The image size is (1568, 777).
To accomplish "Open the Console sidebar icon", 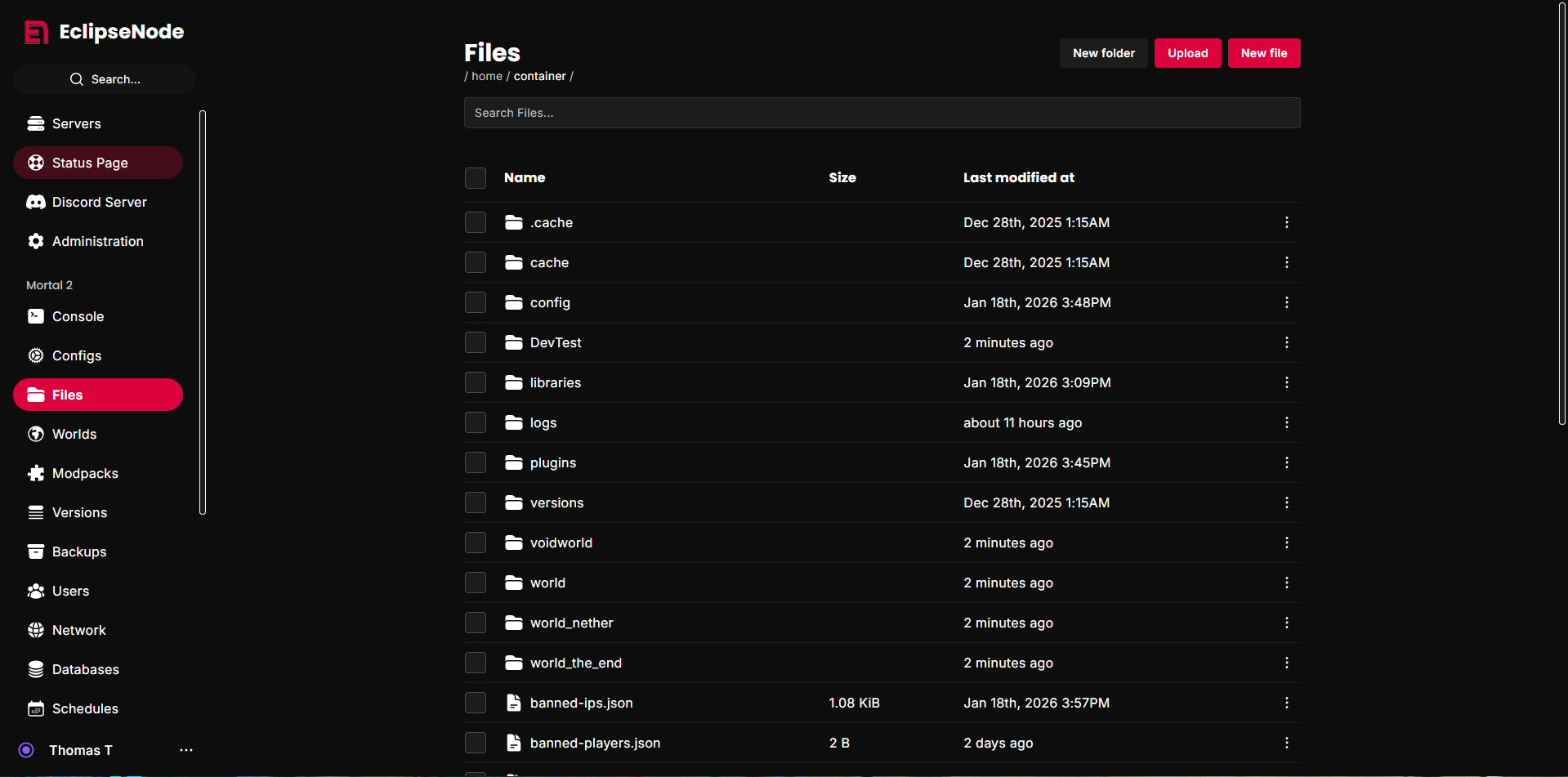I will [x=36, y=316].
